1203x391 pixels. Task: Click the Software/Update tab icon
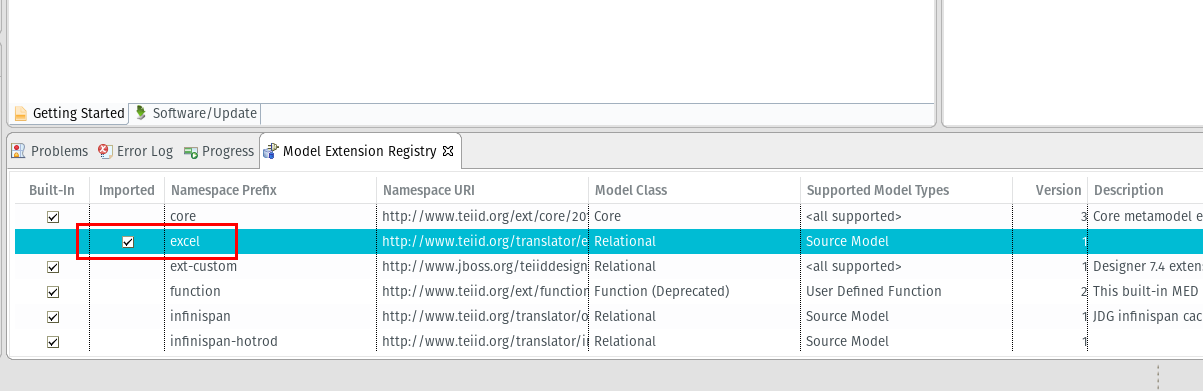141,113
